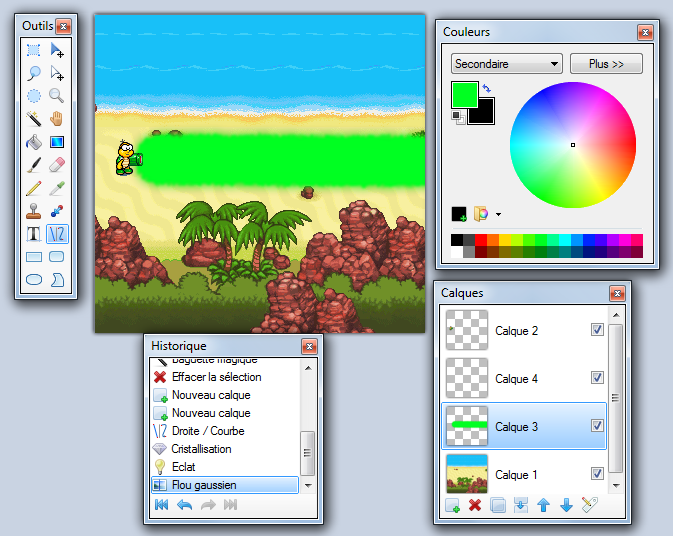Image resolution: width=673 pixels, height=536 pixels.
Task: Select the Magic Wand tool
Action: 33,119
